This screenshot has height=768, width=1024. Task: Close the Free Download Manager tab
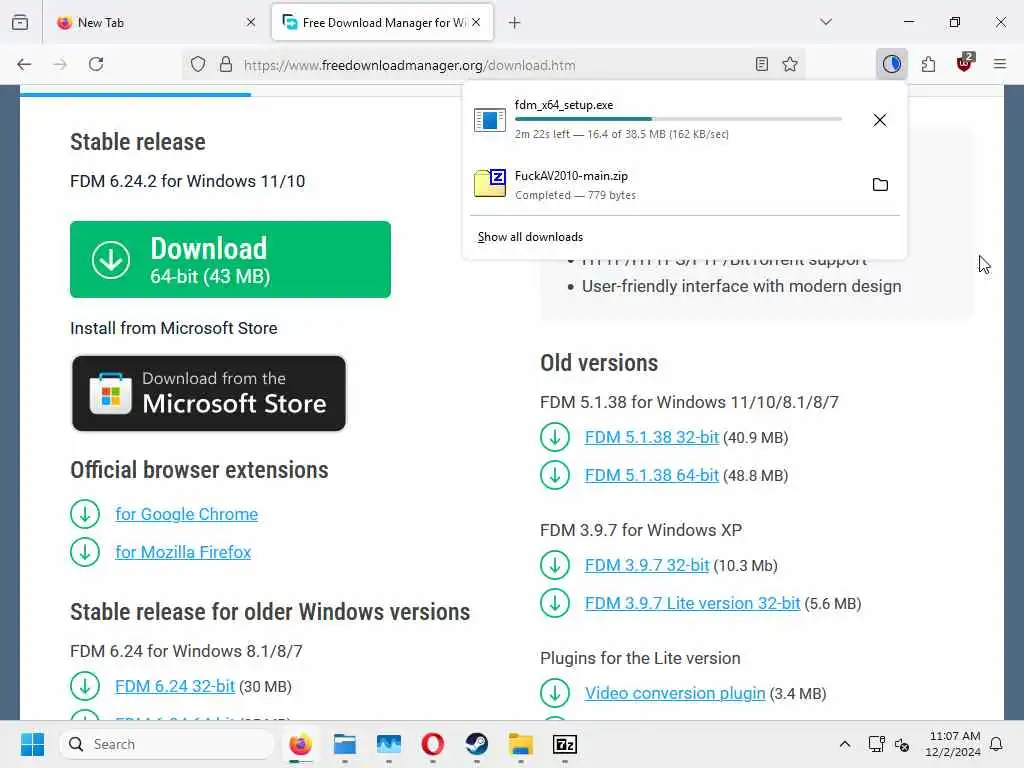(477, 23)
